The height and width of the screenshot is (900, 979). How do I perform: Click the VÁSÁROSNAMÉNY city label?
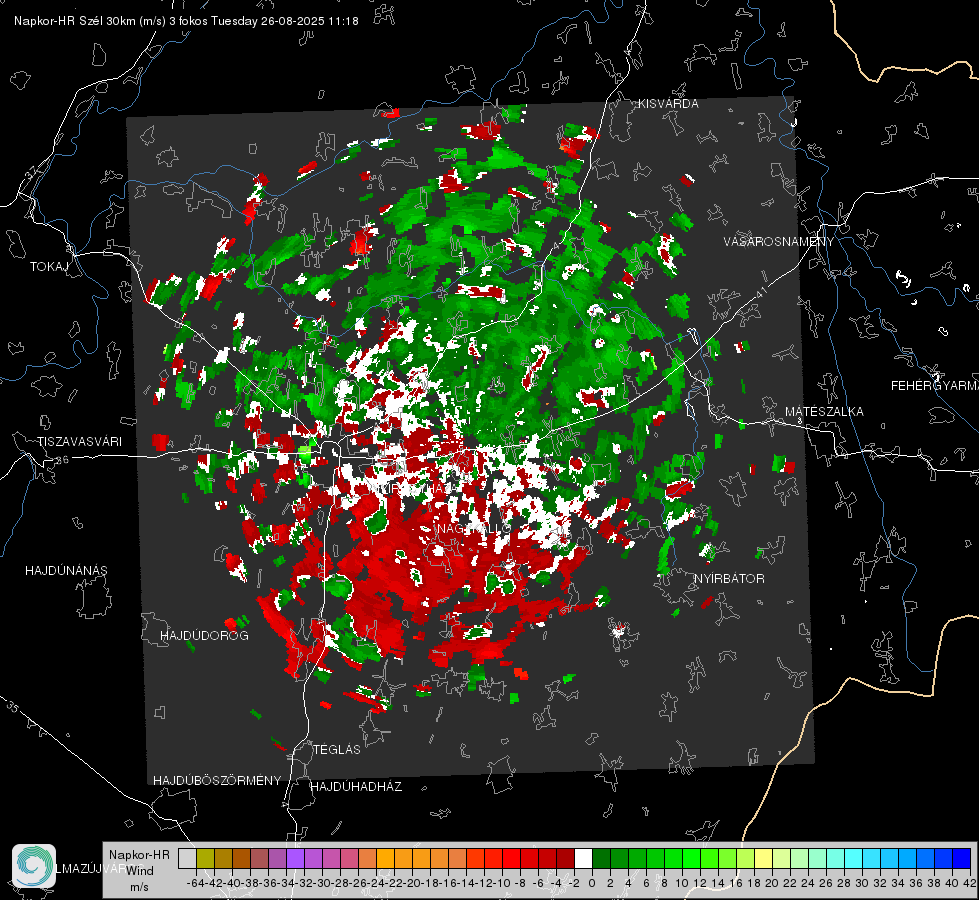tap(779, 241)
